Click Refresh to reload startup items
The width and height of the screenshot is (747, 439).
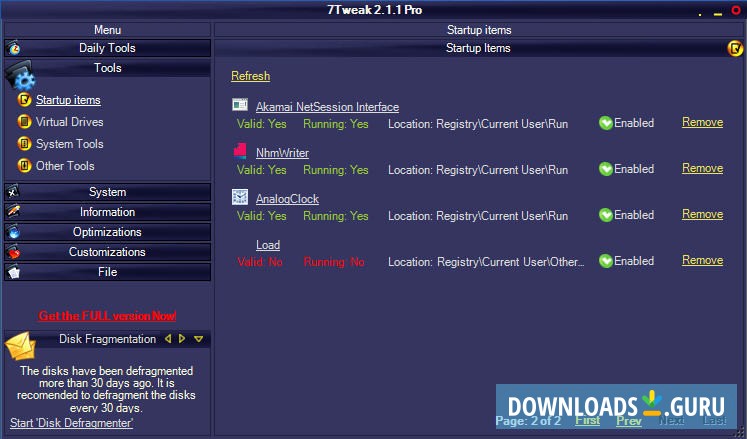click(x=251, y=76)
